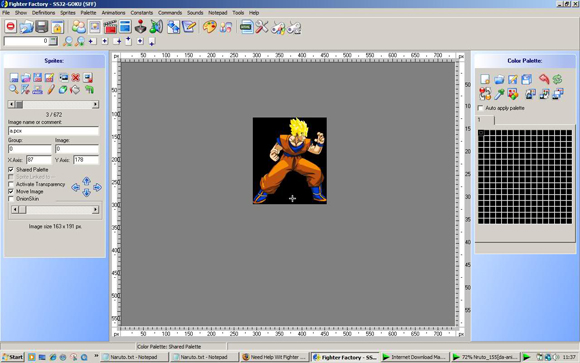The height and width of the screenshot is (363, 580).
Task: Open Sounds via the speaker note icon
Action: pos(156,27)
